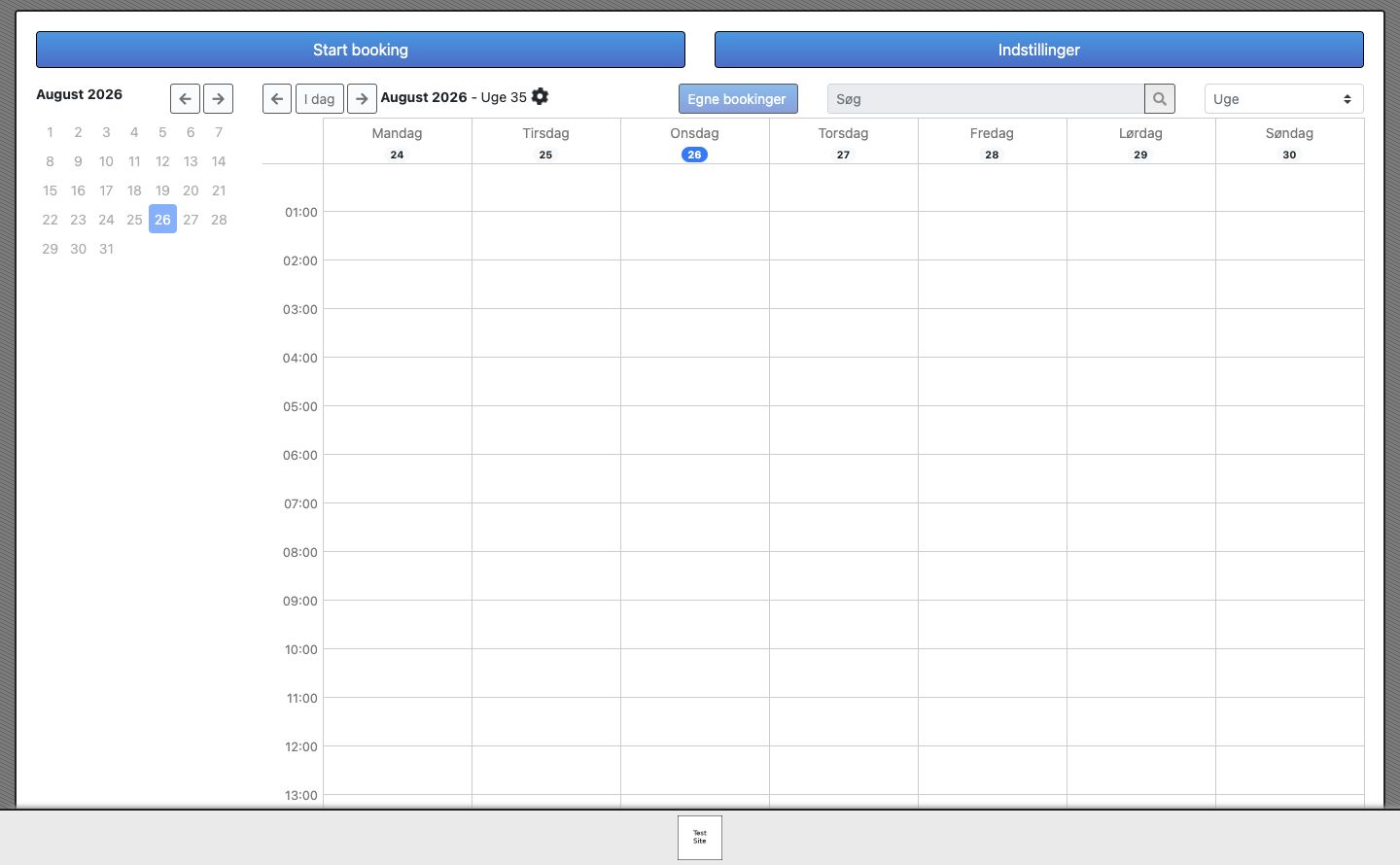Image resolution: width=1400 pixels, height=865 pixels.
Task: Toggle Egne bookinger filter
Action: coord(738,98)
